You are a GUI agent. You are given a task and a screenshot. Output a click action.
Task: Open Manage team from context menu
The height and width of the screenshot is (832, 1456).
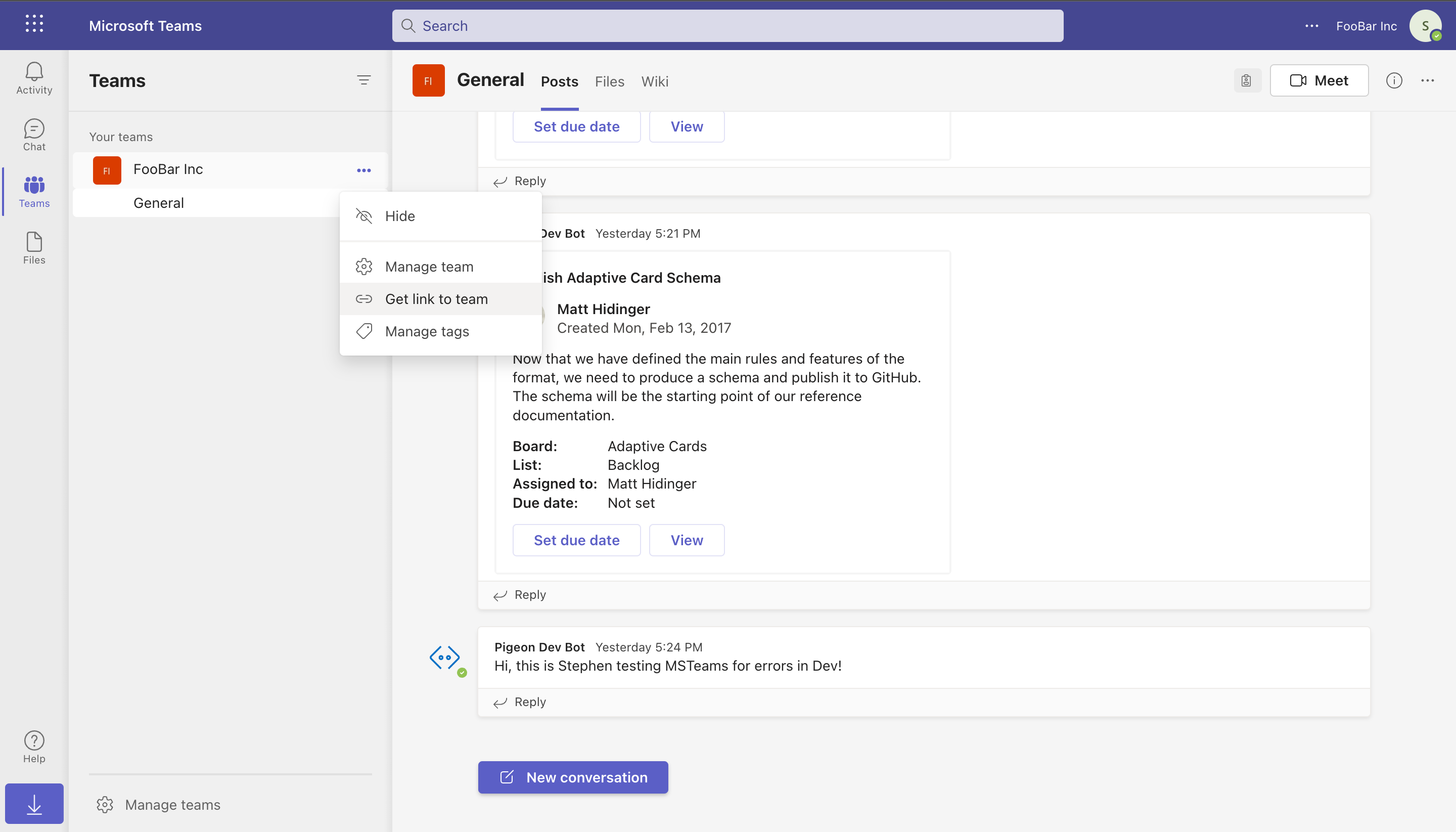[x=429, y=266]
